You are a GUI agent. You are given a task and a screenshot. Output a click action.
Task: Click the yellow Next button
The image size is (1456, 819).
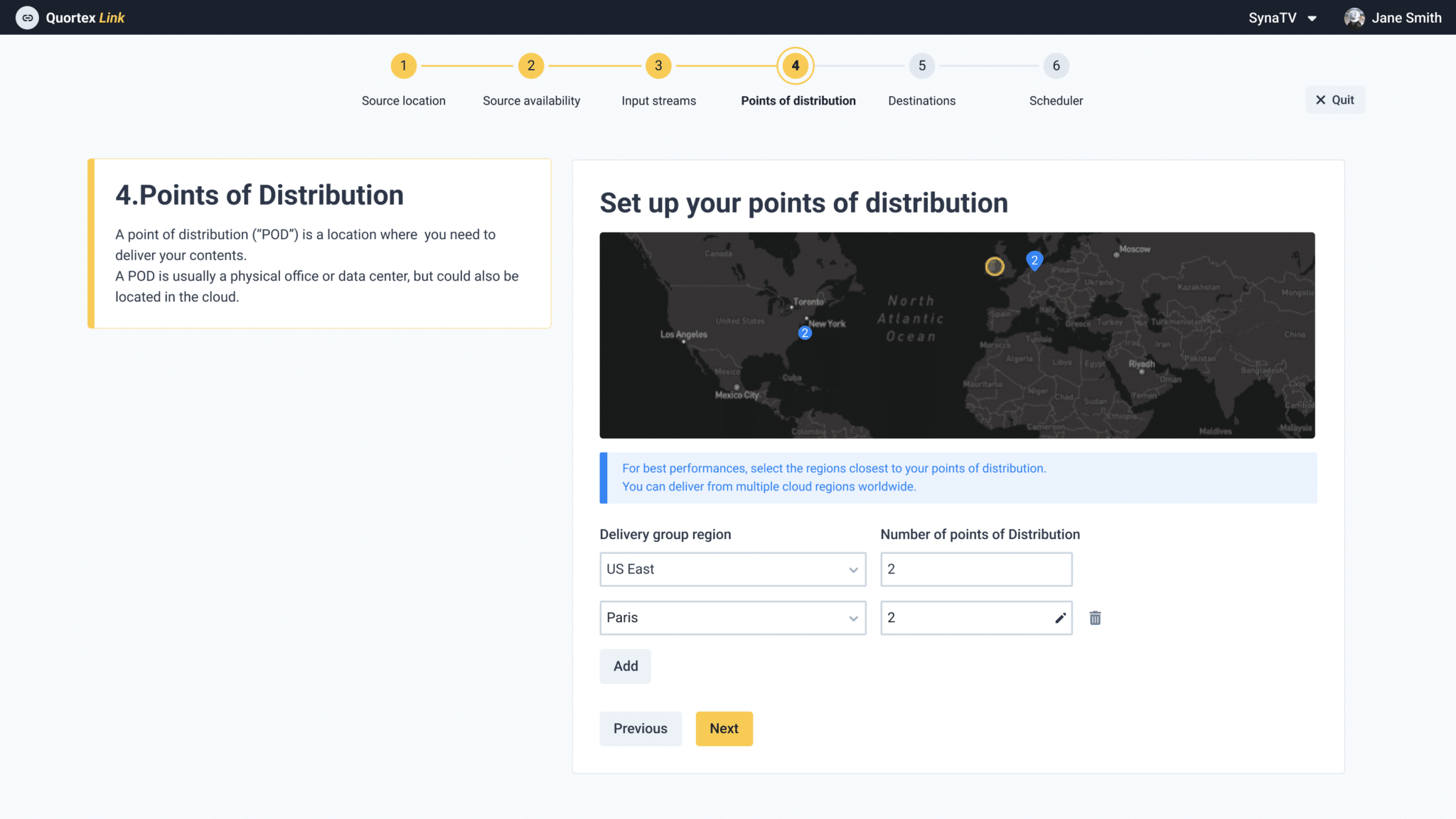(724, 729)
